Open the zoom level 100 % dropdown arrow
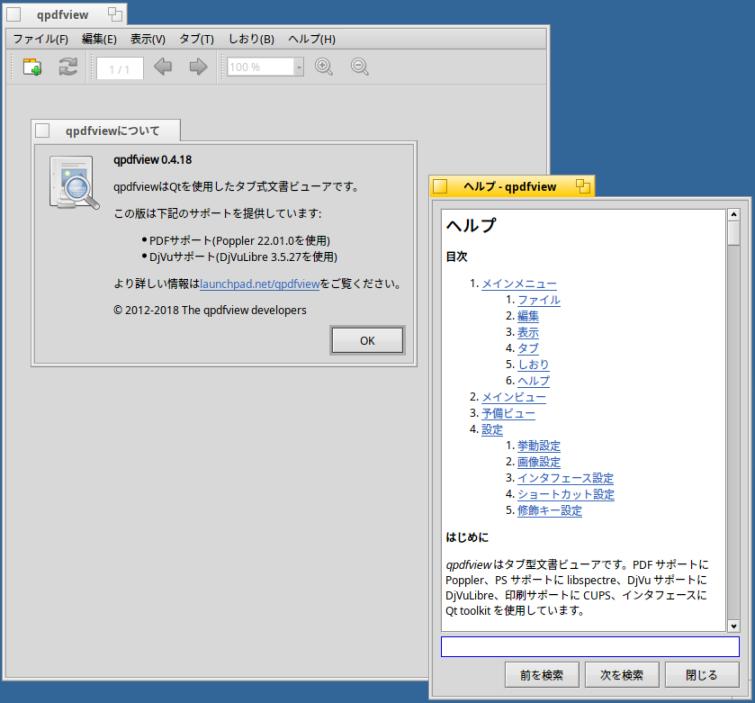This screenshot has height=703, width=755. (299, 67)
